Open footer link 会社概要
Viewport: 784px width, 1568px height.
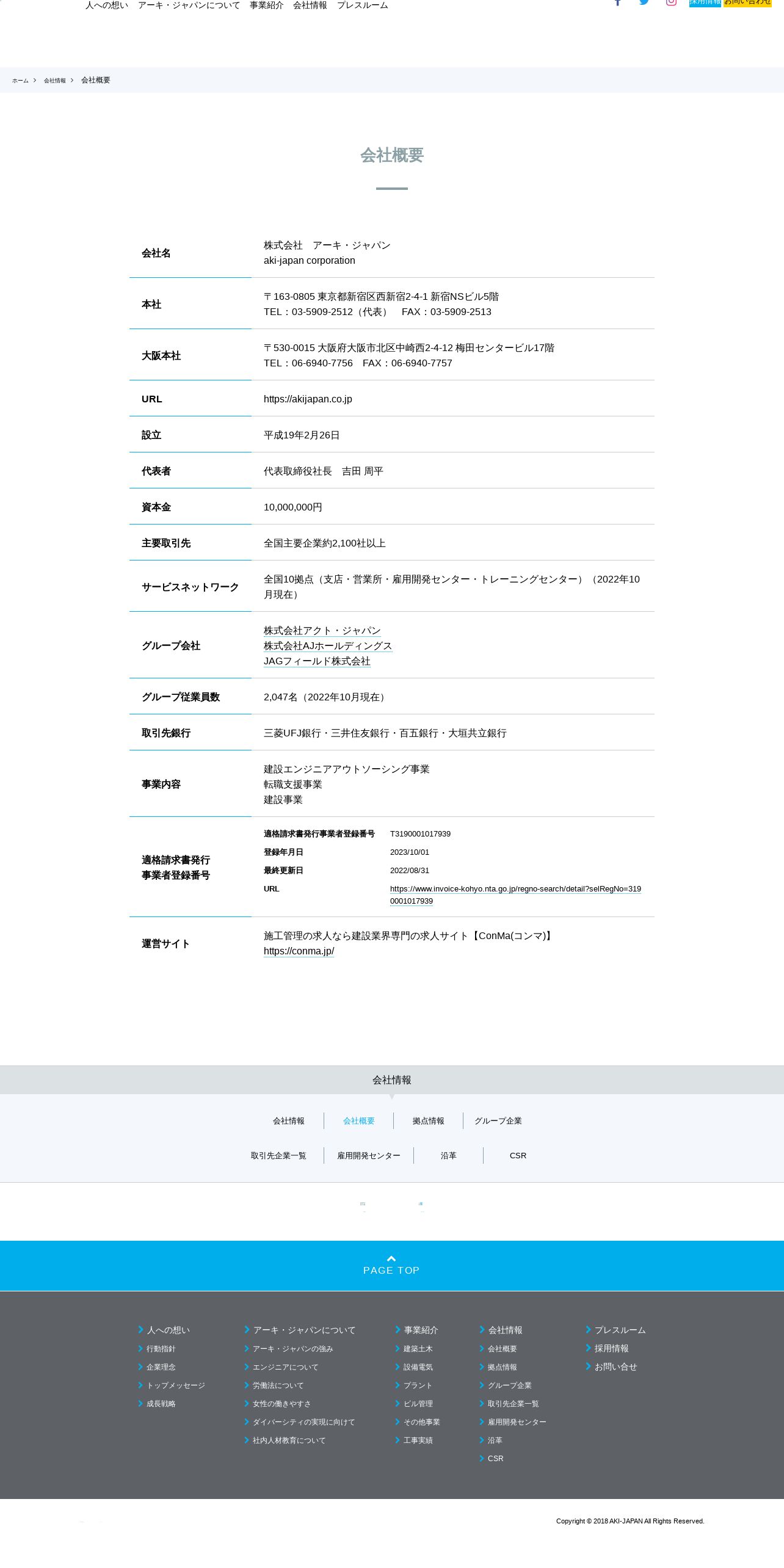click(503, 1349)
